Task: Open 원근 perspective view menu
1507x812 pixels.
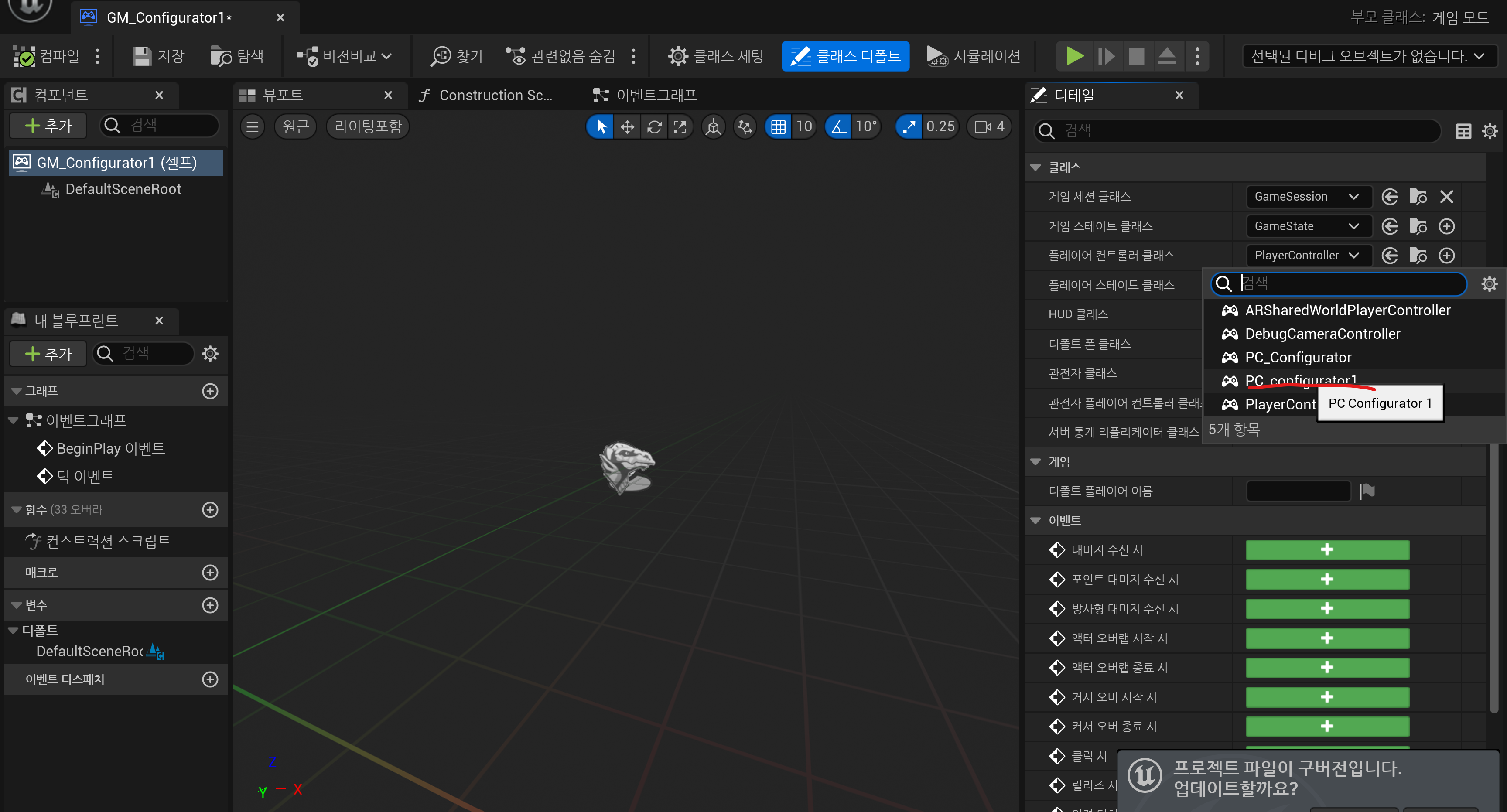Action: click(295, 126)
